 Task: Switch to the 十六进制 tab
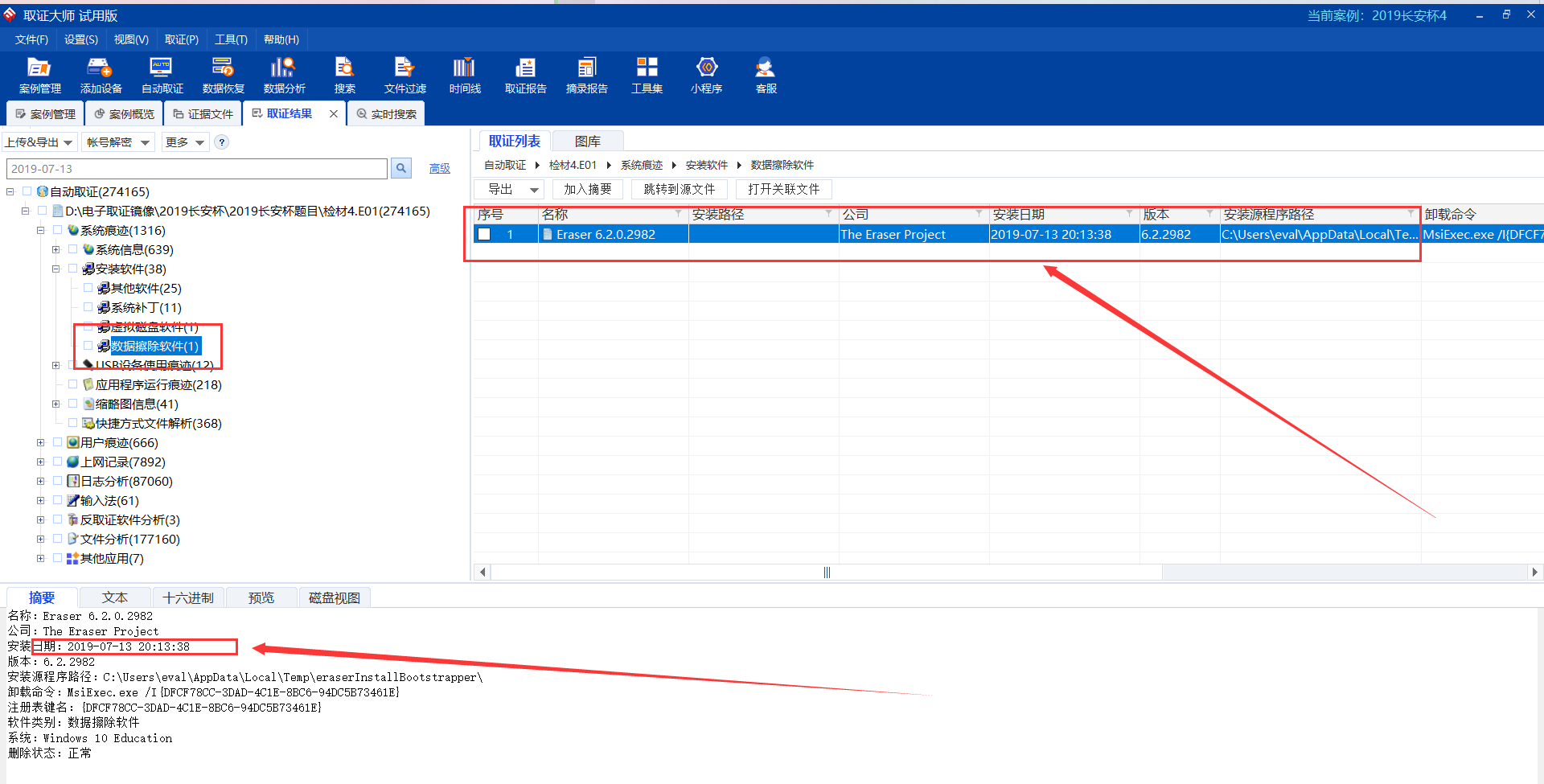click(188, 597)
